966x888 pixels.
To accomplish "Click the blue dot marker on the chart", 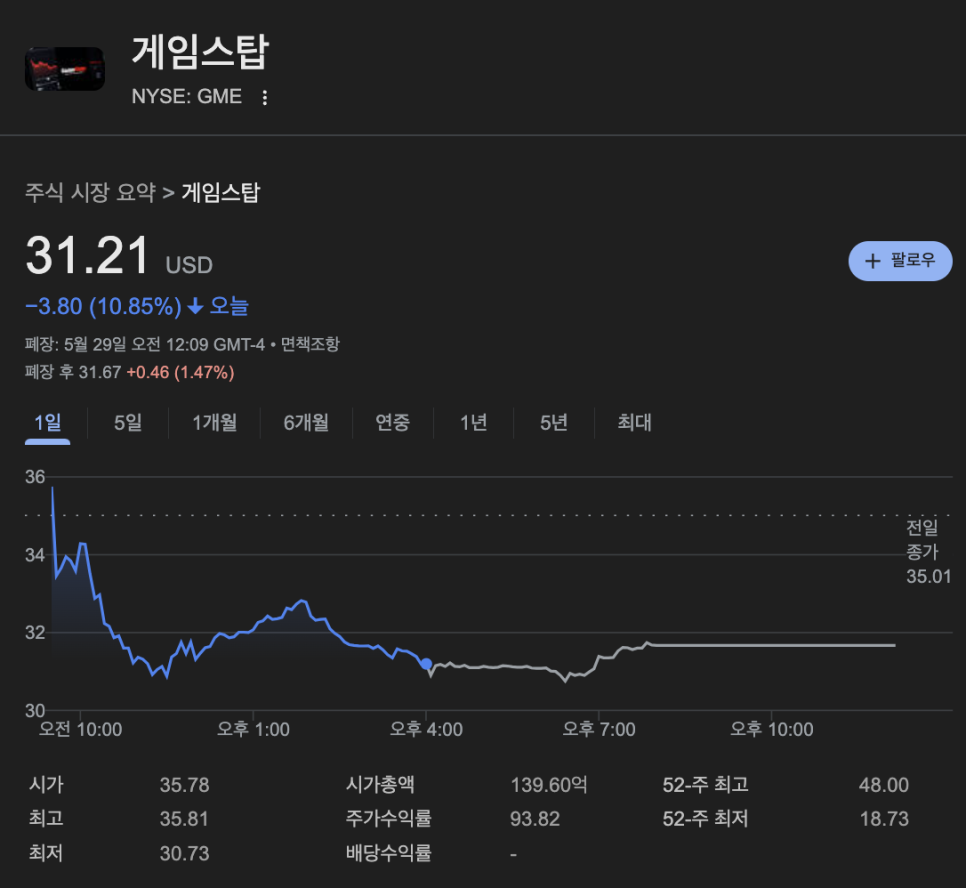I will pos(426,664).
